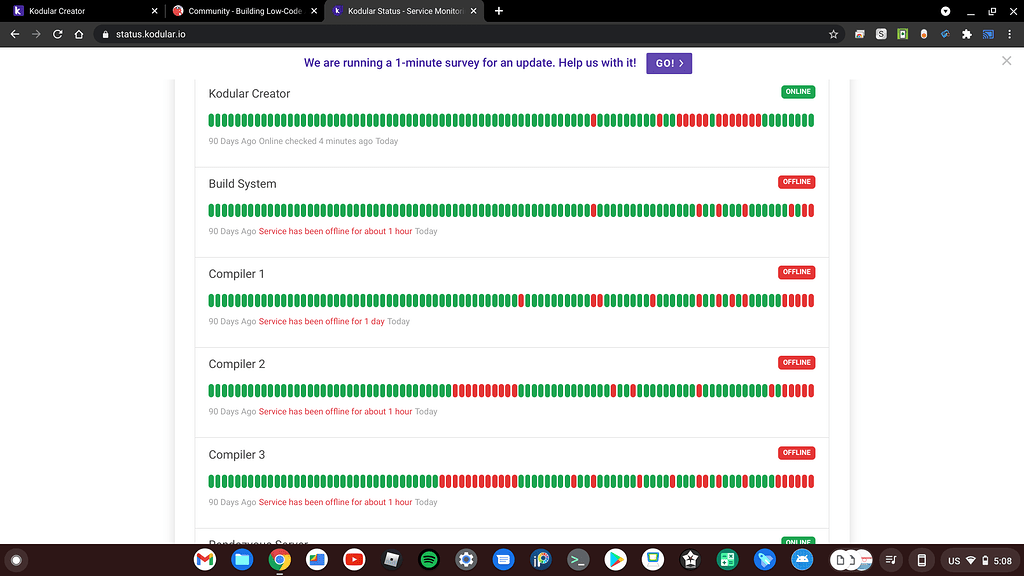Launch the Terminal app from the shelf

click(578, 560)
